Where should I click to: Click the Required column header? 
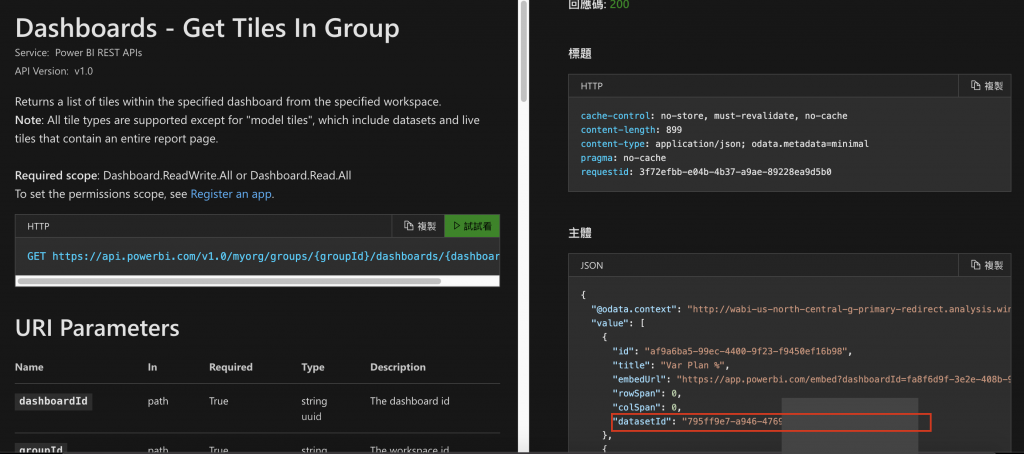231,367
